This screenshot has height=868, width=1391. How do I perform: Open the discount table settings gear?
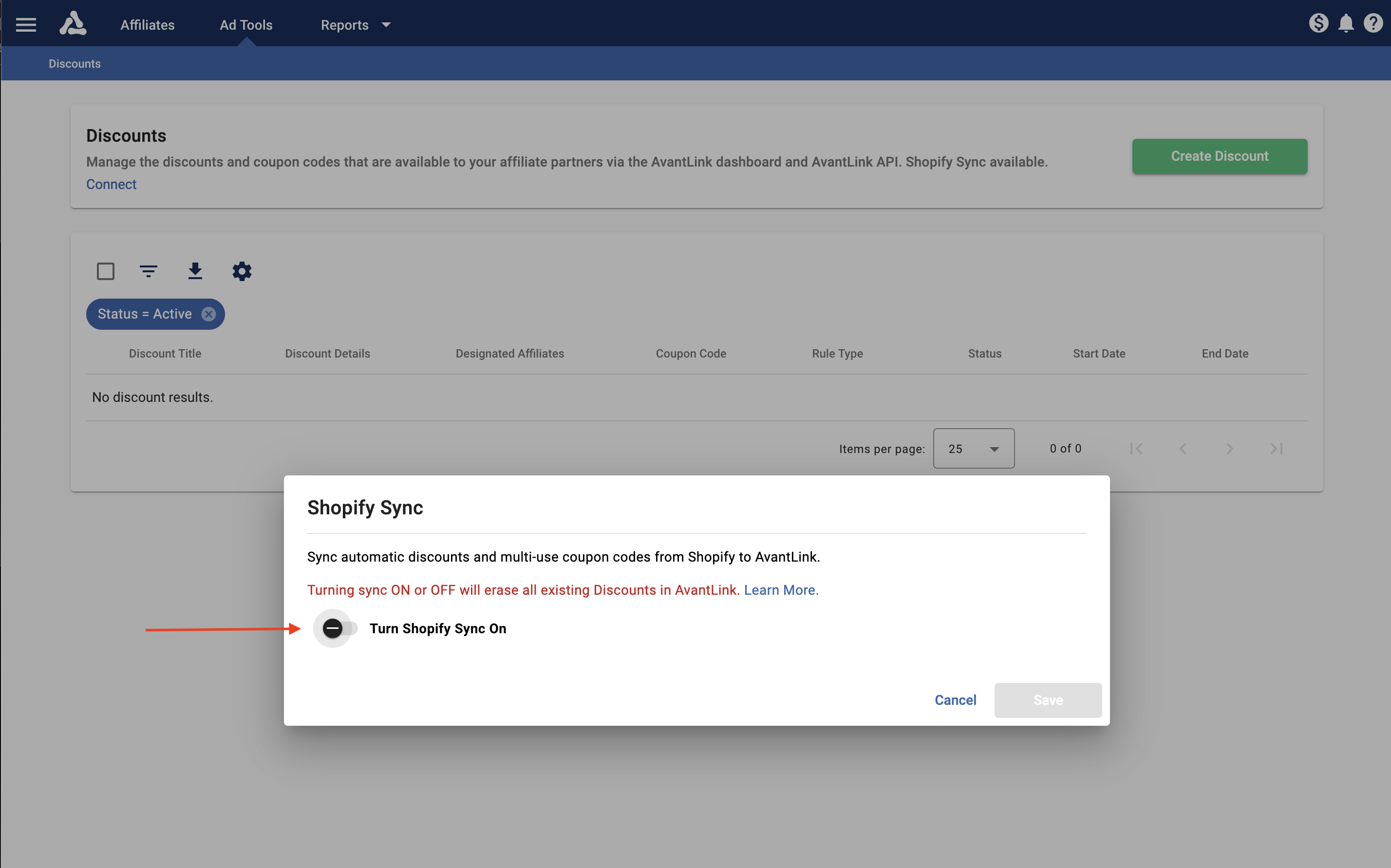242,271
